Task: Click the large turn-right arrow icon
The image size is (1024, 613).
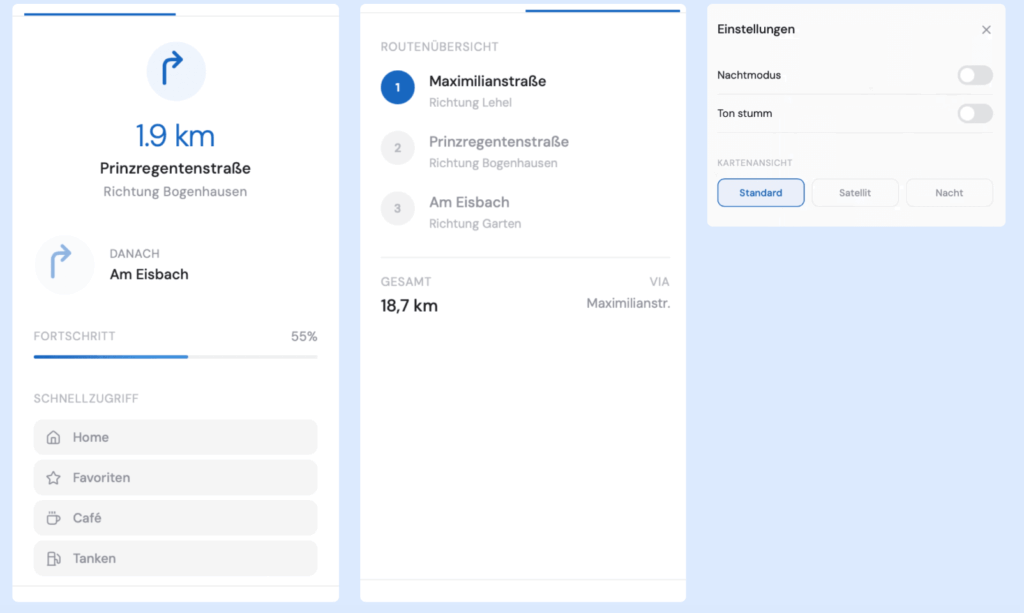Action: (x=176, y=71)
